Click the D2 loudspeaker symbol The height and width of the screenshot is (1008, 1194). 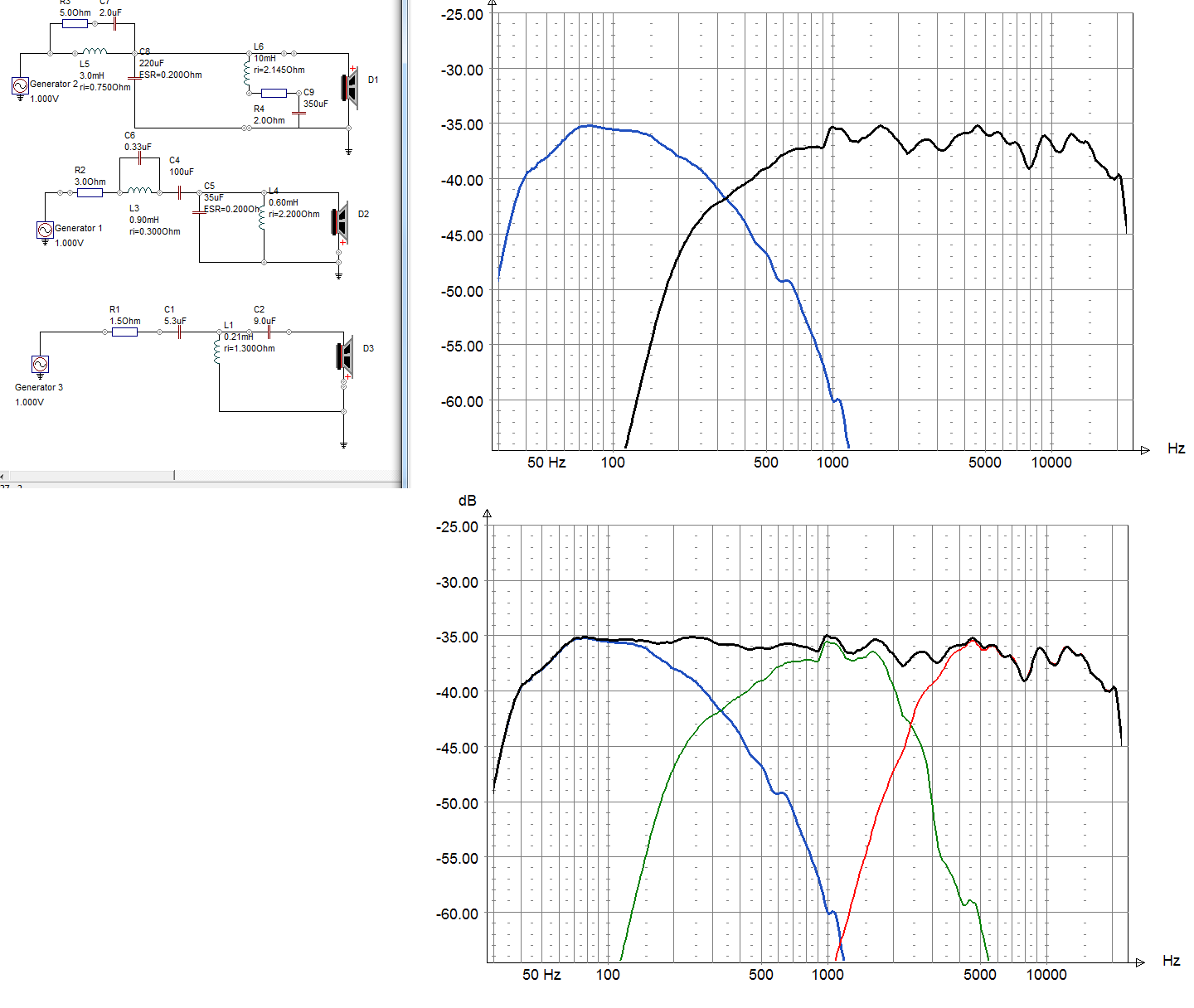point(340,222)
